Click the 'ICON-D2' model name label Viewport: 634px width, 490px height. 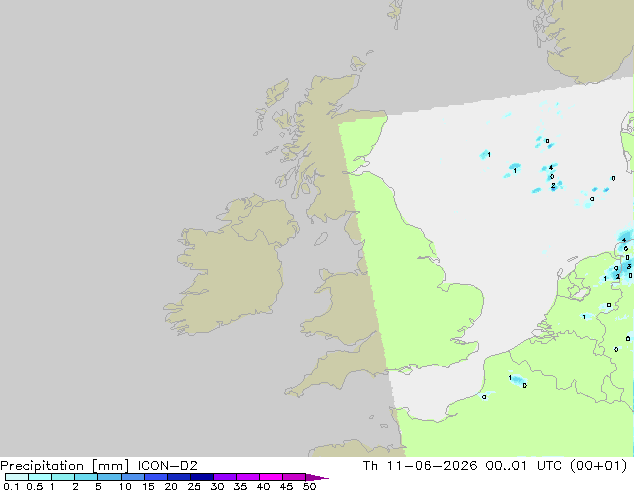pyautogui.click(x=167, y=466)
